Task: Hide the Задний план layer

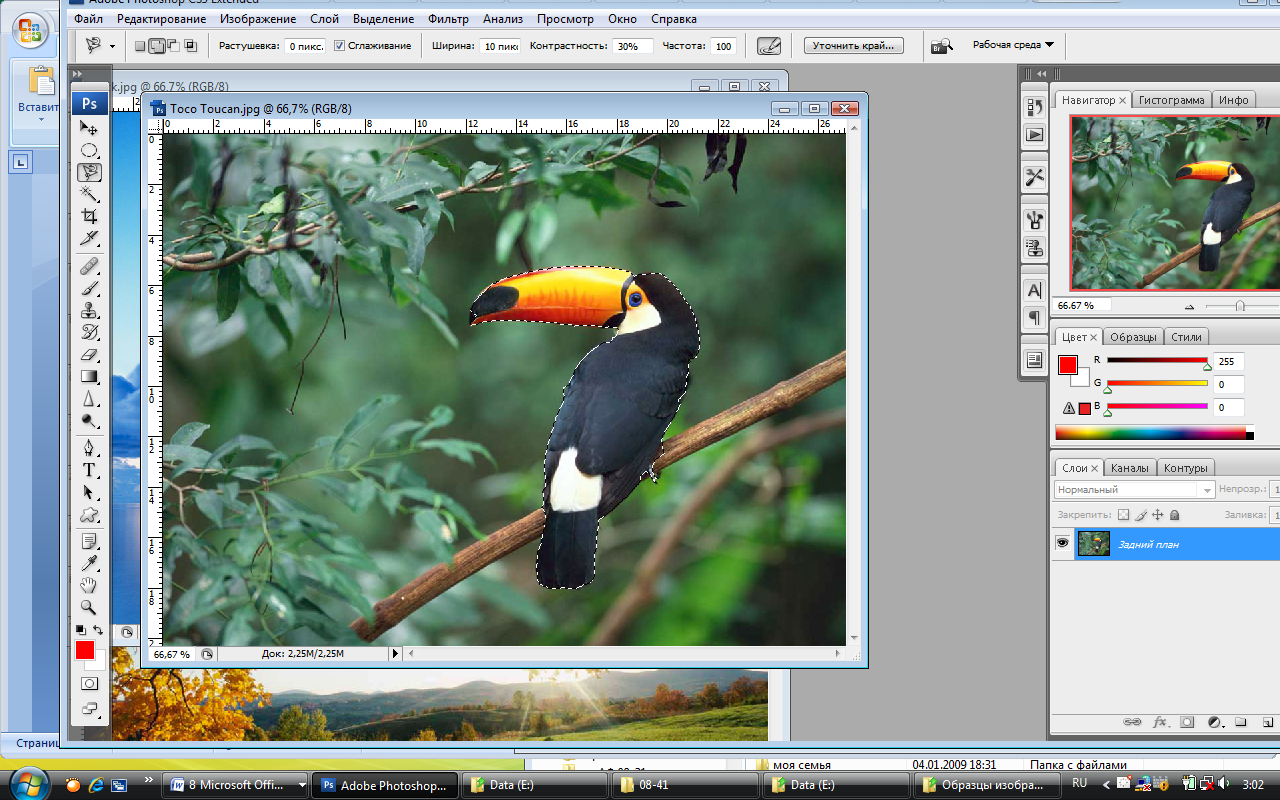Action: coord(1062,543)
